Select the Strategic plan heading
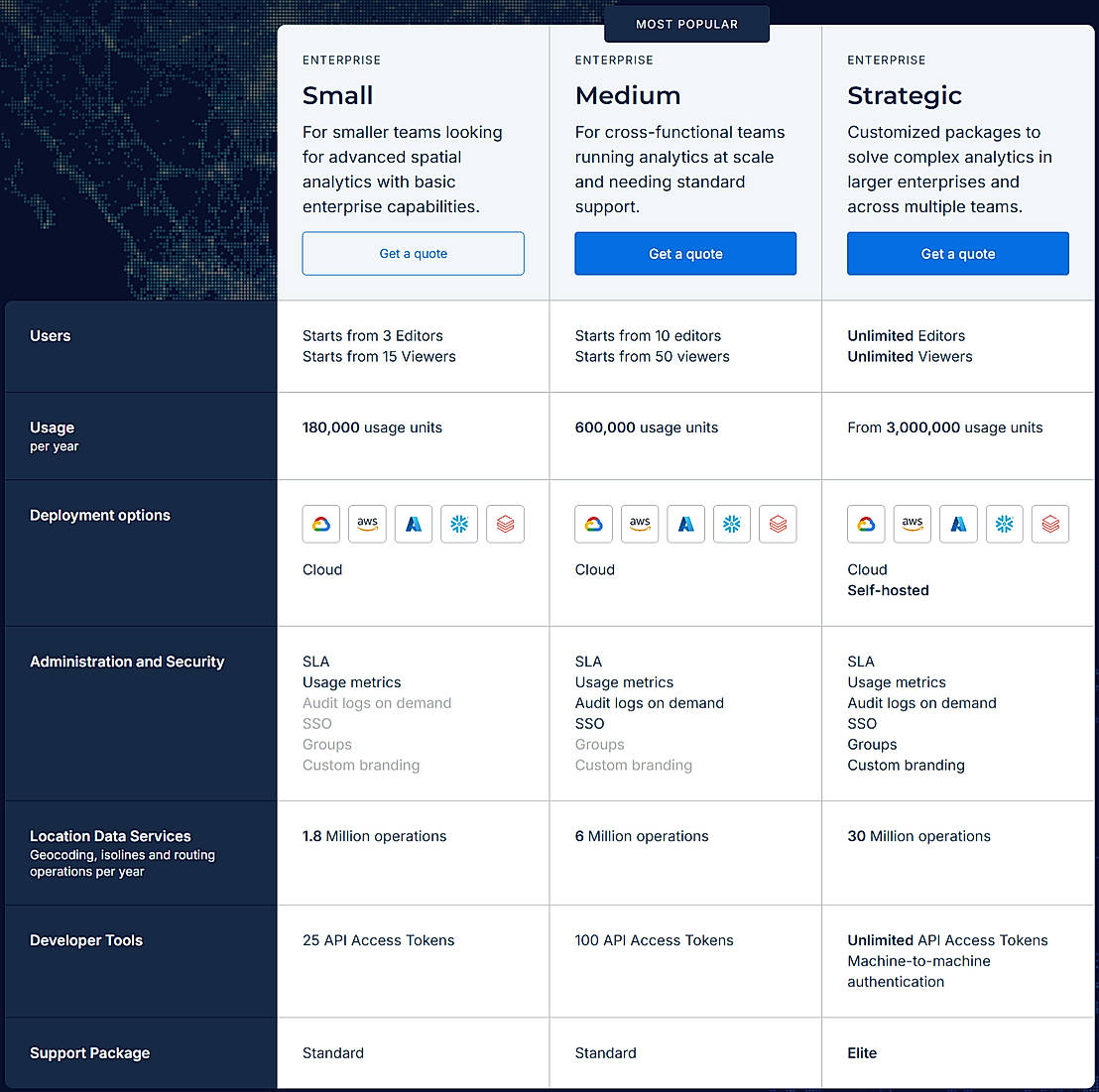1099x1092 pixels. coord(905,96)
